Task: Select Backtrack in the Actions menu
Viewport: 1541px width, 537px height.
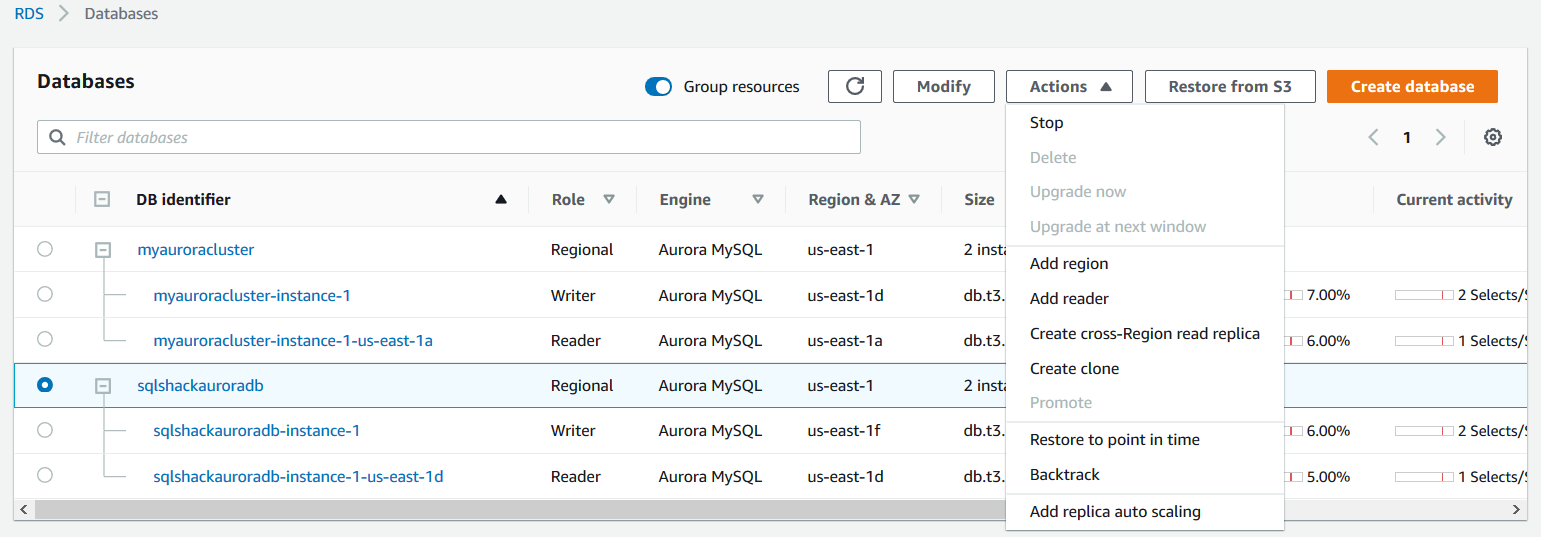Action: [x=1064, y=474]
